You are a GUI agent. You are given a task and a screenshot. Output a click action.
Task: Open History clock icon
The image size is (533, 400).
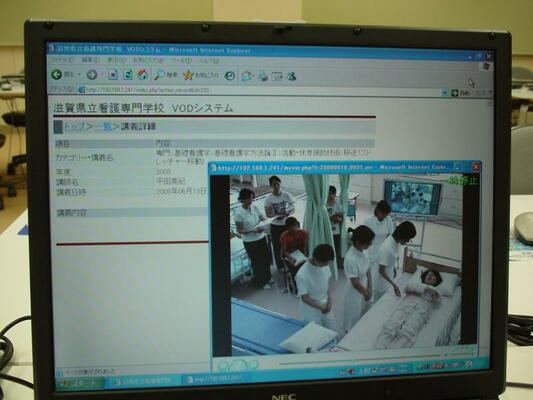click(x=230, y=76)
